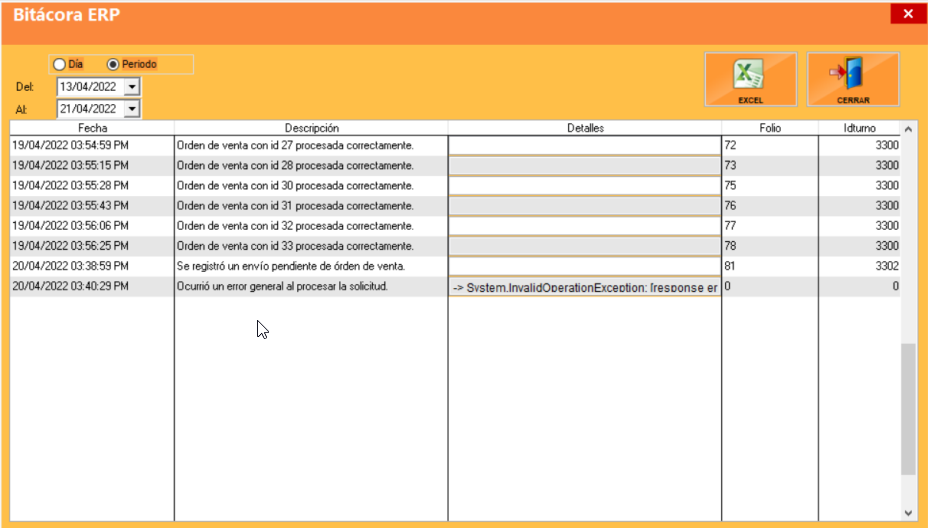This screenshot has height=529, width=928.
Task: Click the vertical scrollbar thumb
Action: coord(908,409)
